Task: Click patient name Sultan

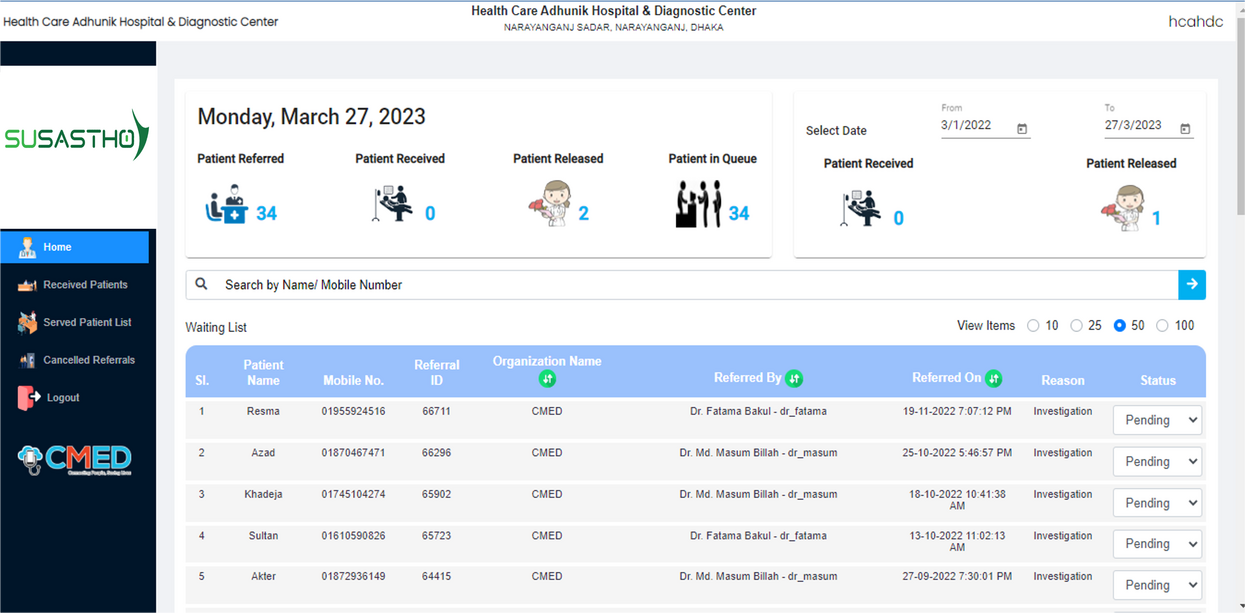Action: tap(263, 536)
